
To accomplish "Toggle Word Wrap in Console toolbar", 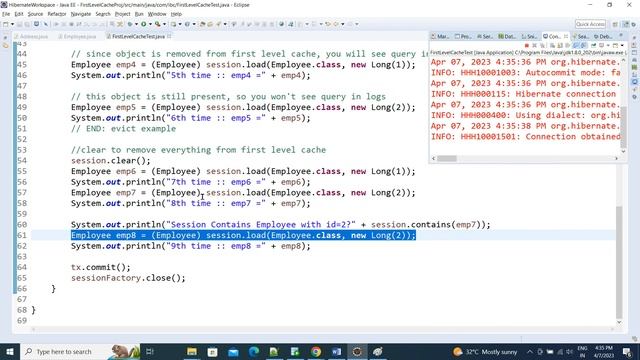I will tap(567, 45).
